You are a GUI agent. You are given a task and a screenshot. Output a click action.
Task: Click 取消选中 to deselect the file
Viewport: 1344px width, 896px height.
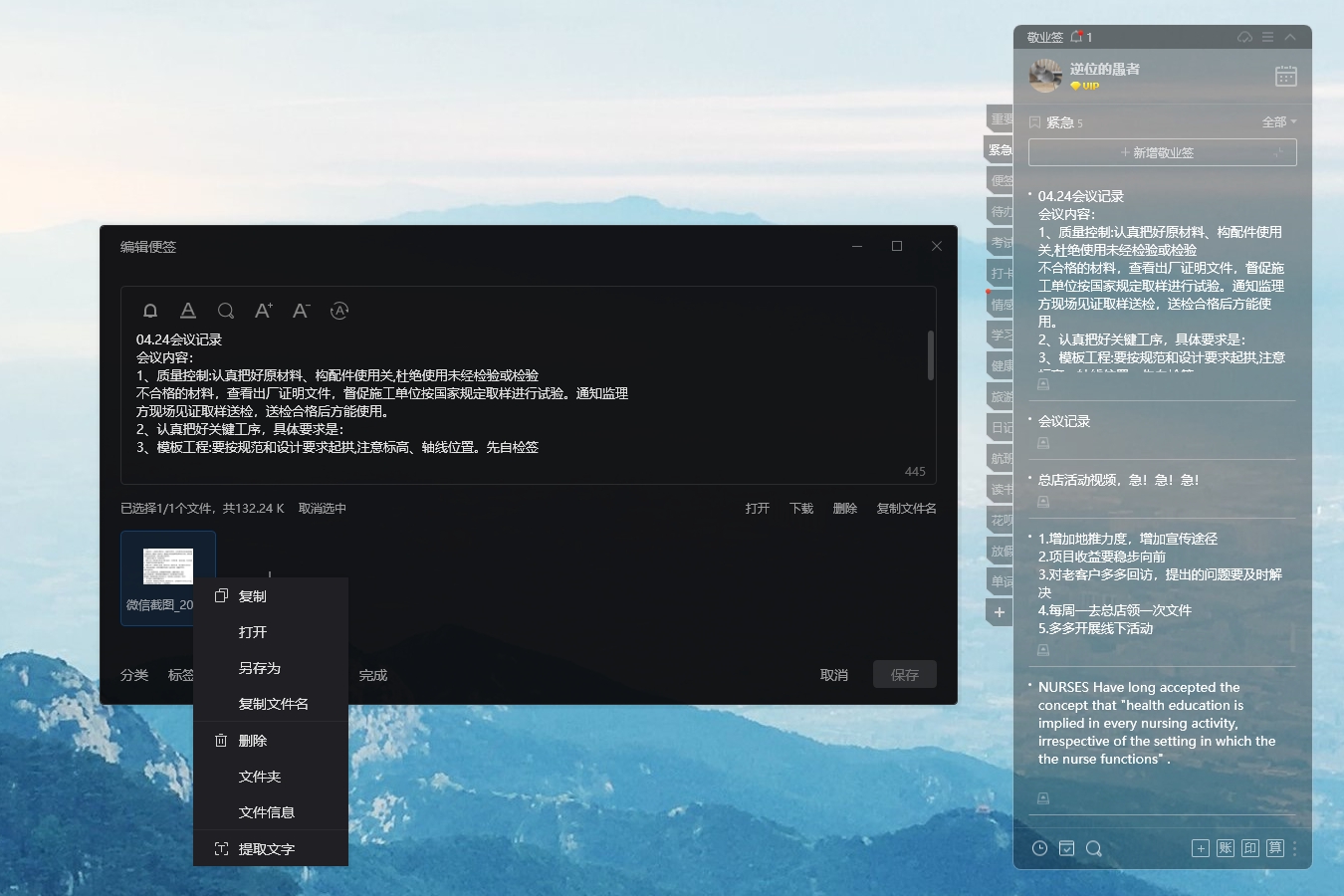point(323,509)
